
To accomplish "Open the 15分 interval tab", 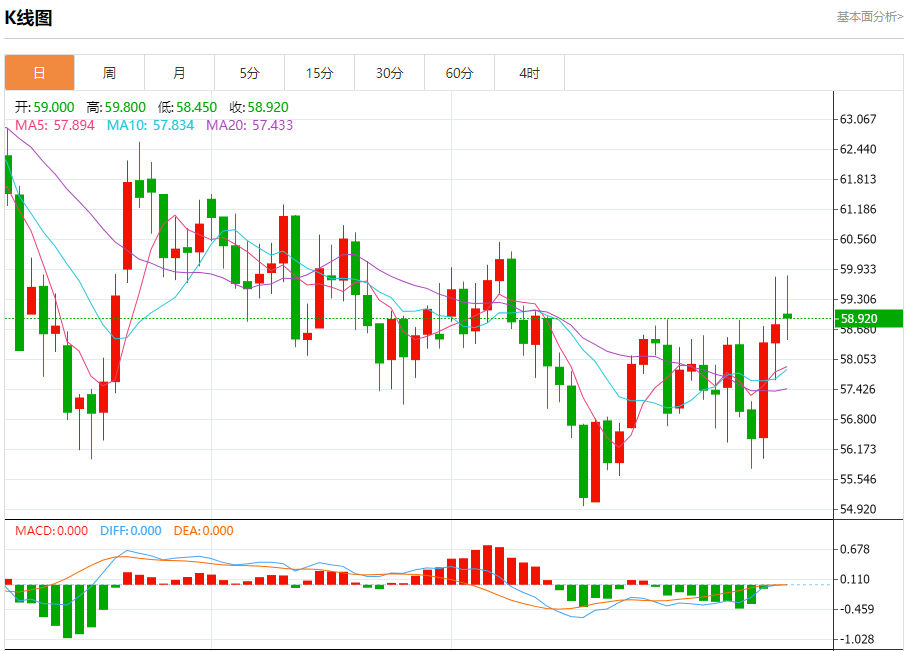I will point(320,73).
